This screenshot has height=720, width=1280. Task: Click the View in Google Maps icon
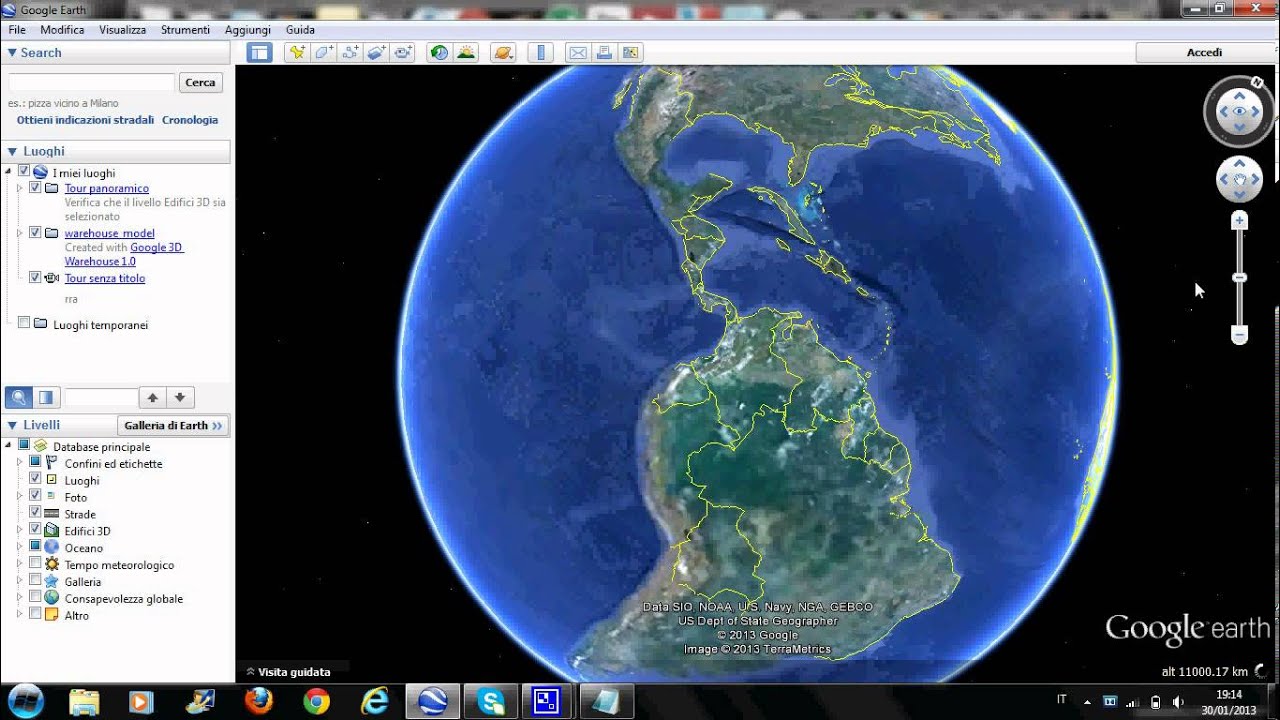coord(631,53)
